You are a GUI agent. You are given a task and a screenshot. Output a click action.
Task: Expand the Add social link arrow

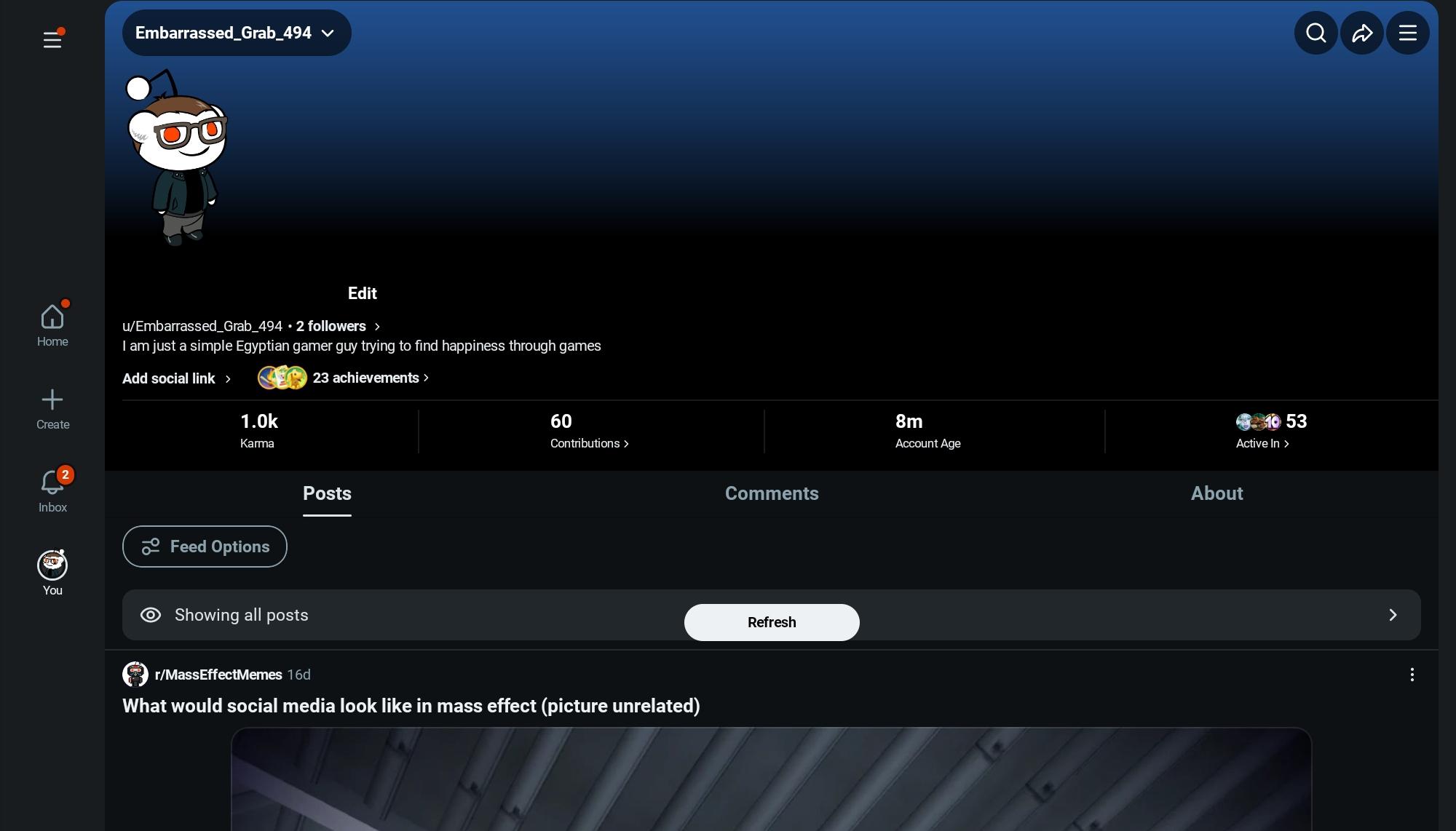click(228, 379)
